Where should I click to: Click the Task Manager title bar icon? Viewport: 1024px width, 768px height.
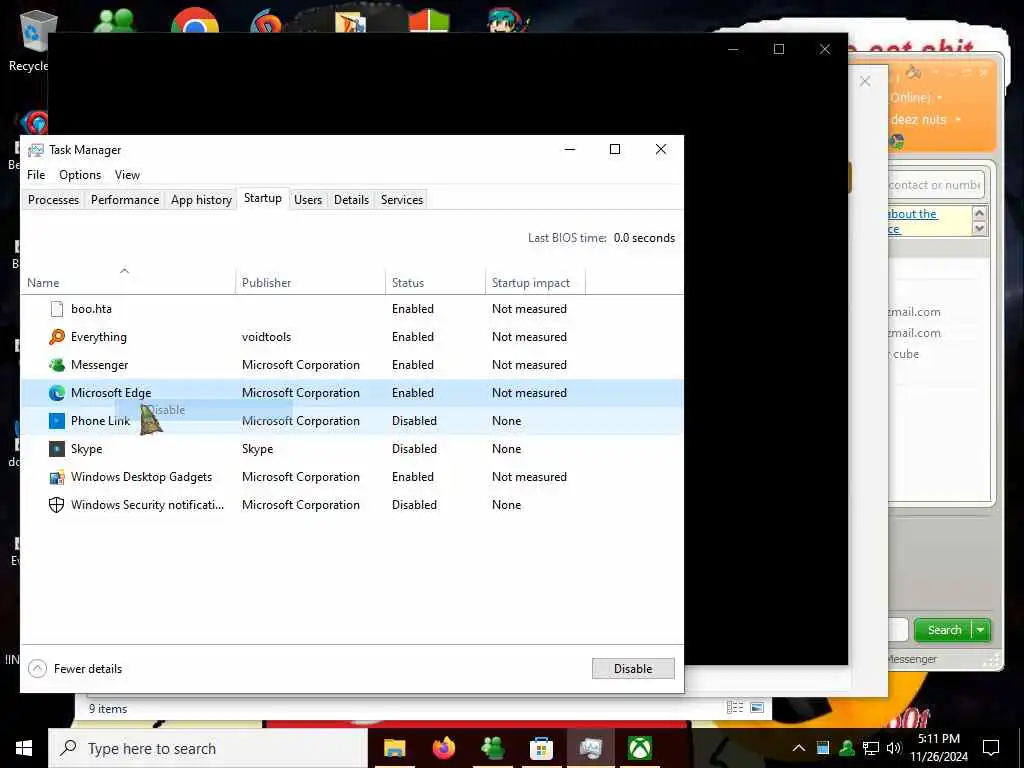tap(35, 150)
